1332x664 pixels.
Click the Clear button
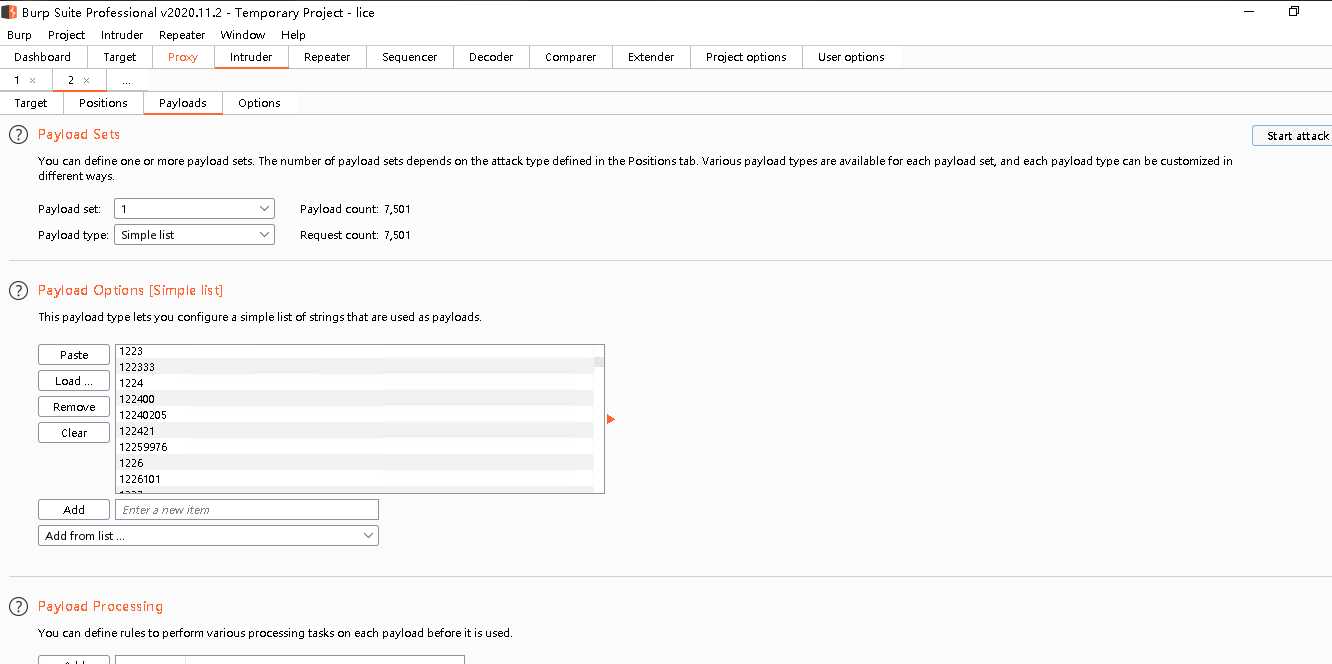pos(74,433)
